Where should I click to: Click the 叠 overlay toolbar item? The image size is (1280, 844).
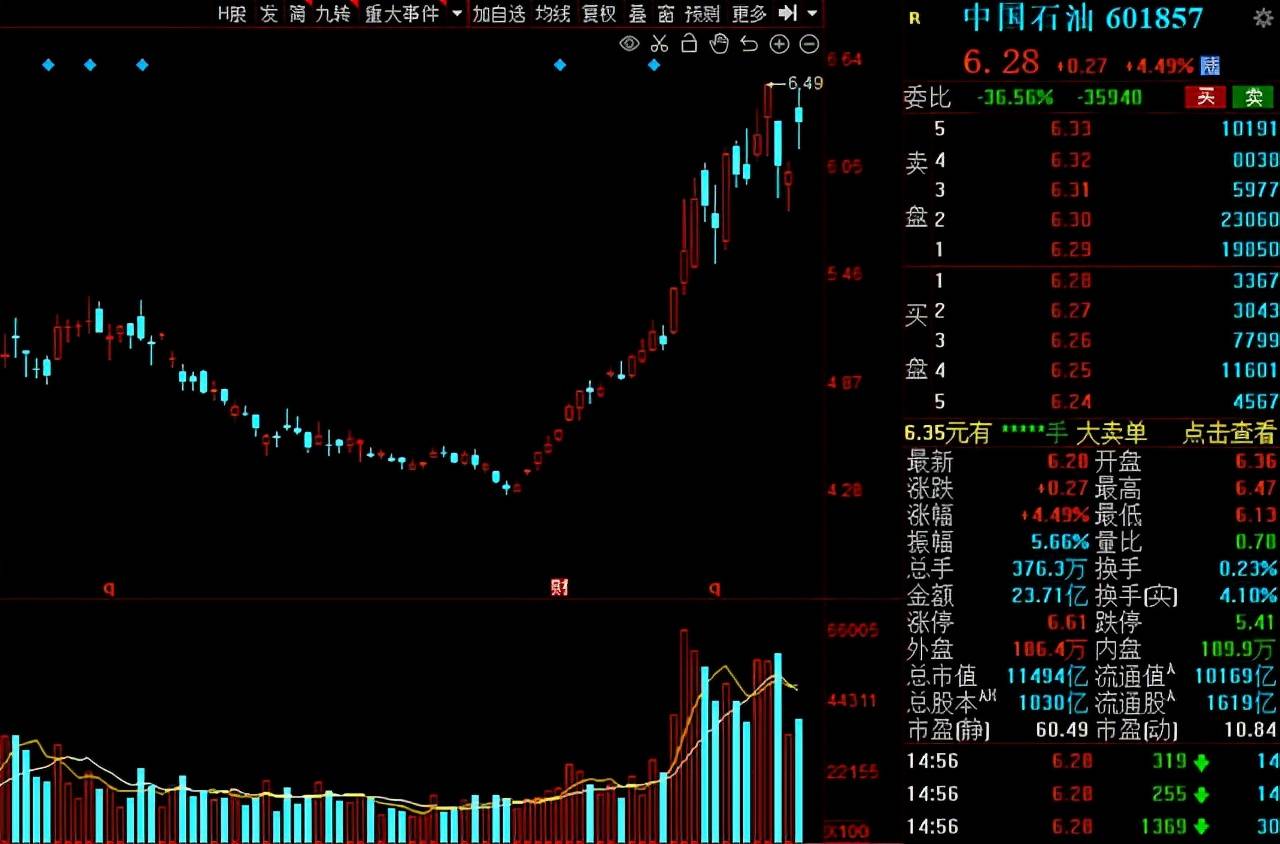click(637, 13)
